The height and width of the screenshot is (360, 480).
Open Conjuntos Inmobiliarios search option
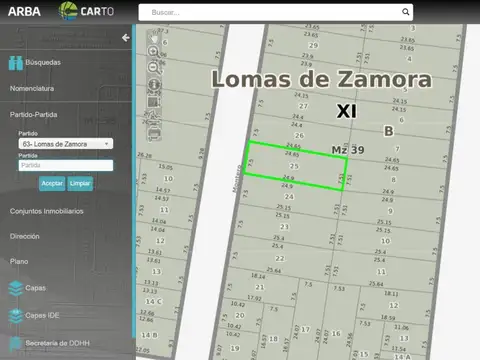click(x=47, y=211)
